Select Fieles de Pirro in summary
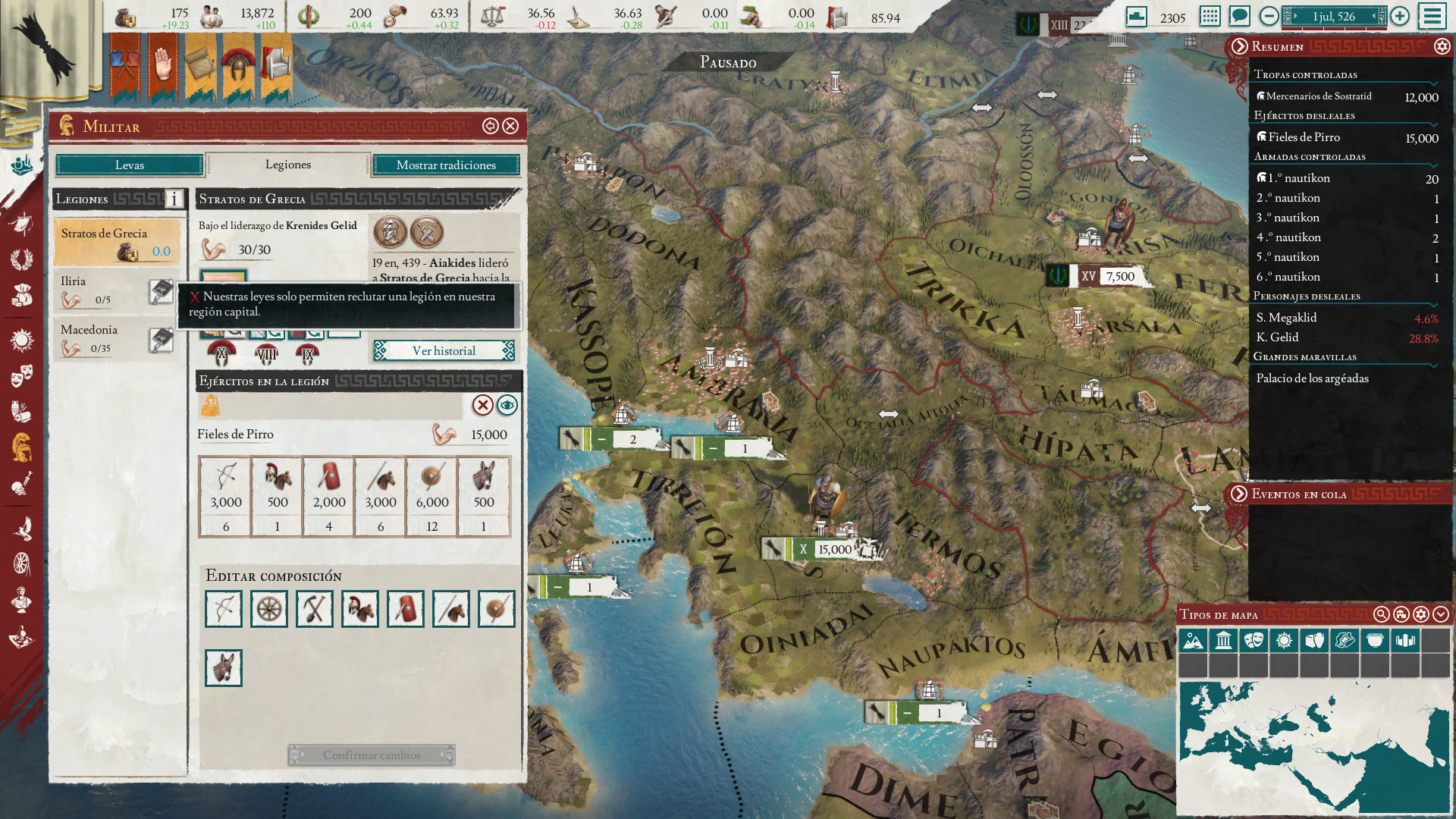This screenshot has height=819, width=1456. [x=1346, y=137]
